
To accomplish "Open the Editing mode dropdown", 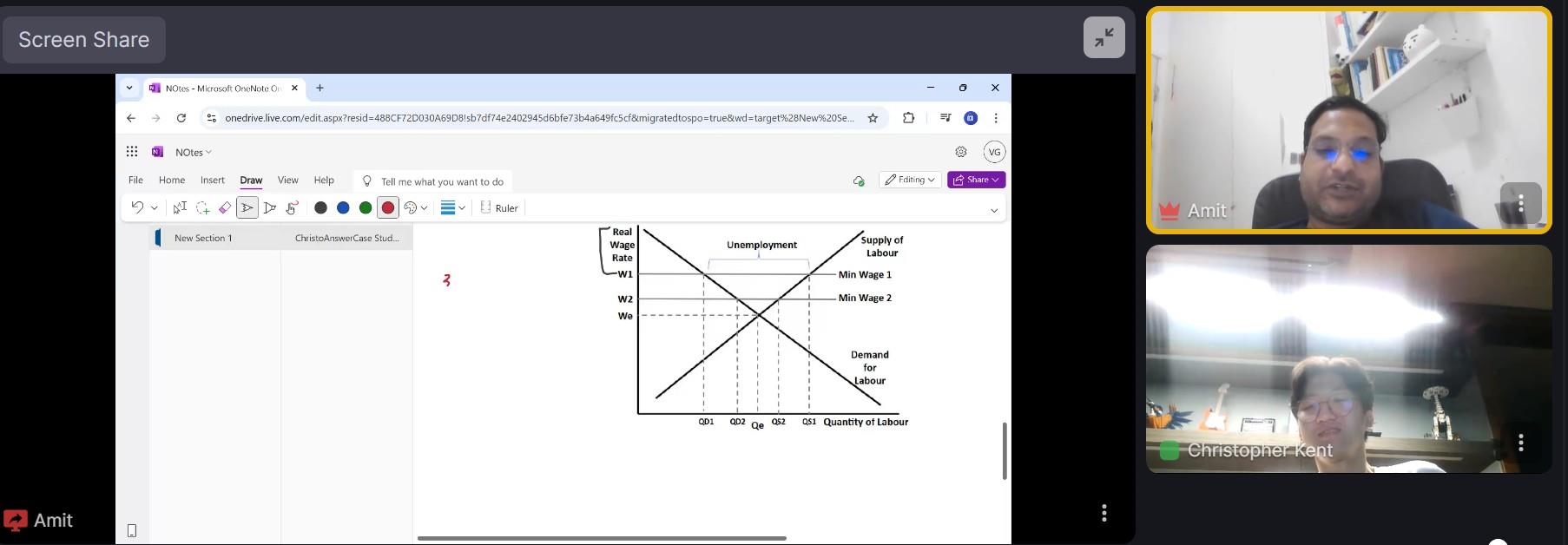I will (910, 180).
